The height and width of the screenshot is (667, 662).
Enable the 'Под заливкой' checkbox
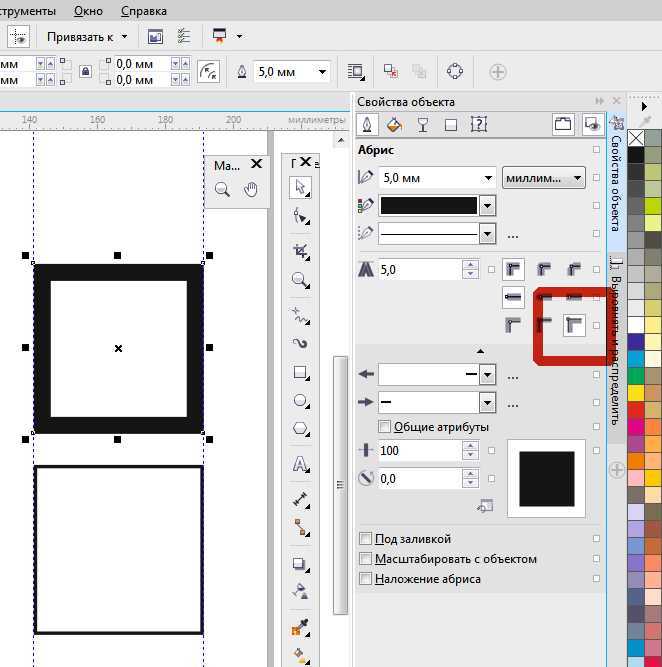tap(366, 539)
